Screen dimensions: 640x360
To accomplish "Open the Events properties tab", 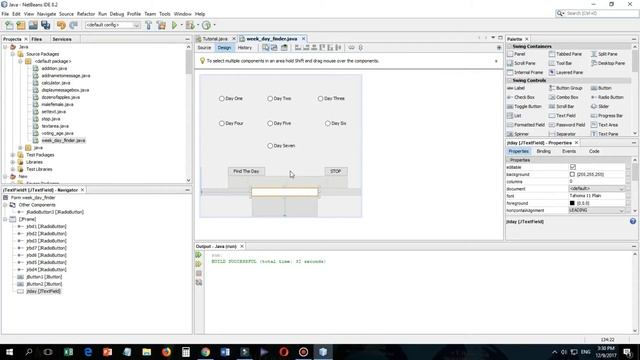I will click(x=569, y=151).
